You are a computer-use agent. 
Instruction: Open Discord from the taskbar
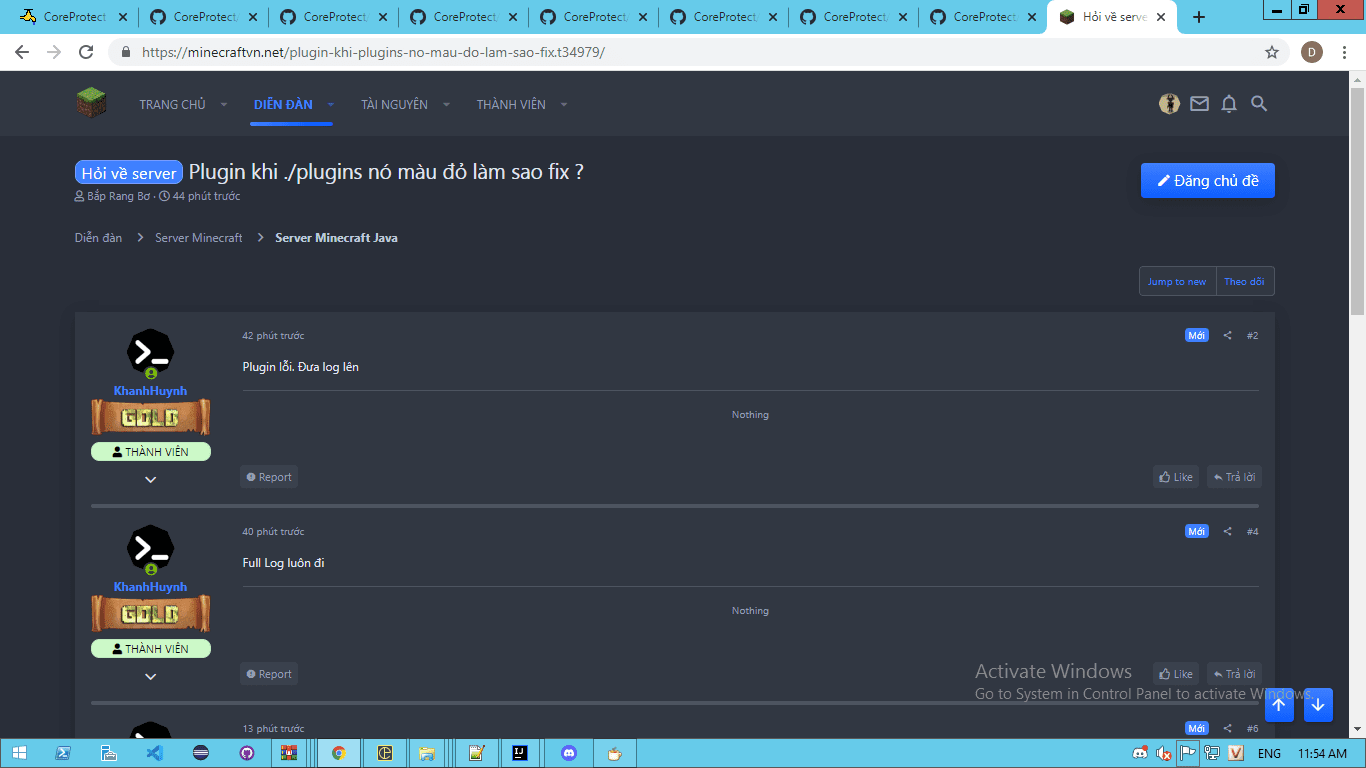tap(569, 753)
